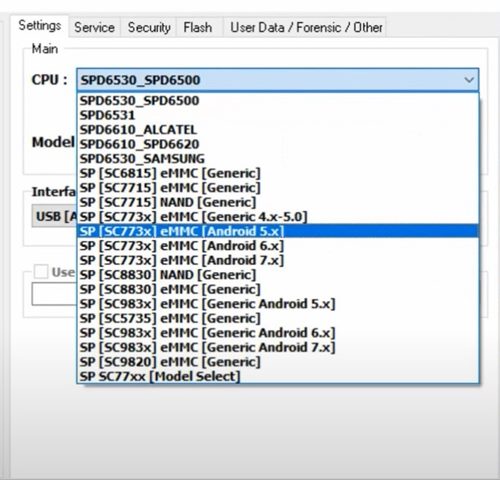Choose SP [SC773x] eMMC [Generic 4.x-5.0]
500x480 pixels.
tap(278, 217)
